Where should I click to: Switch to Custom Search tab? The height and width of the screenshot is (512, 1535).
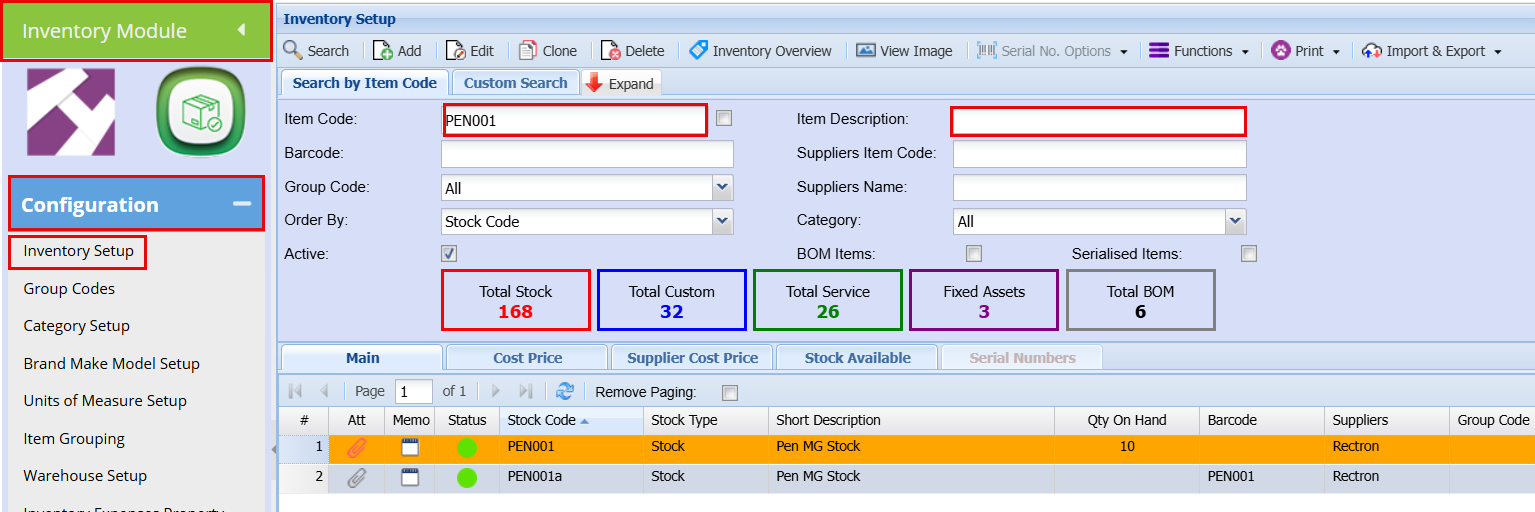pos(515,83)
